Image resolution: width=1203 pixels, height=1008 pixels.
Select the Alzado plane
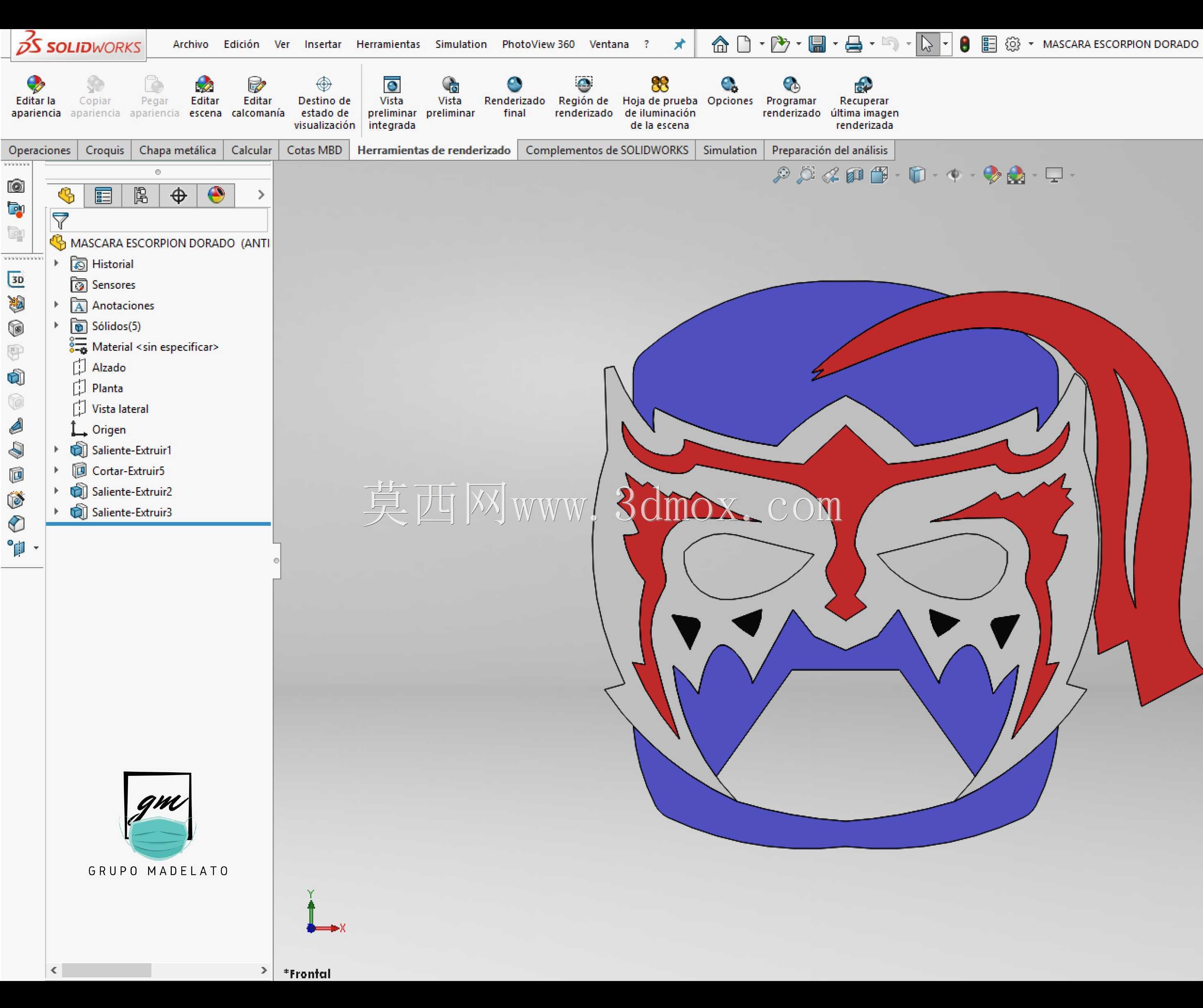pos(108,367)
